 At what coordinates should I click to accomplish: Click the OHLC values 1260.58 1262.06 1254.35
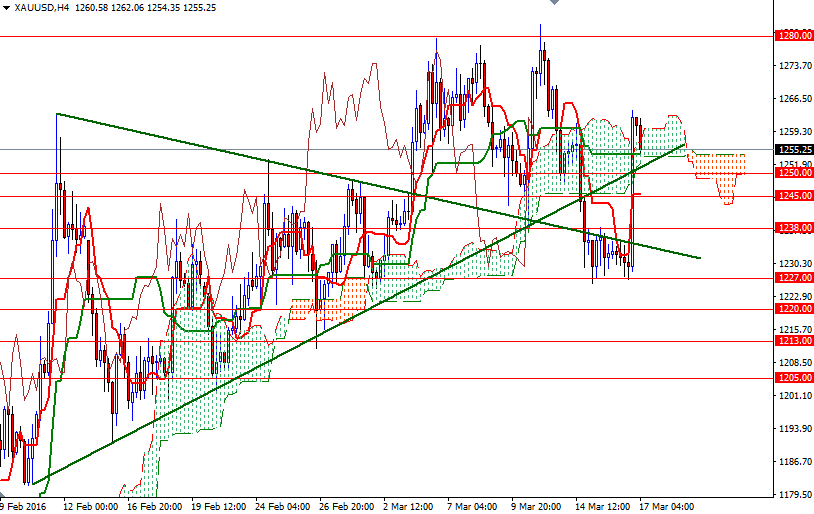(127, 8)
